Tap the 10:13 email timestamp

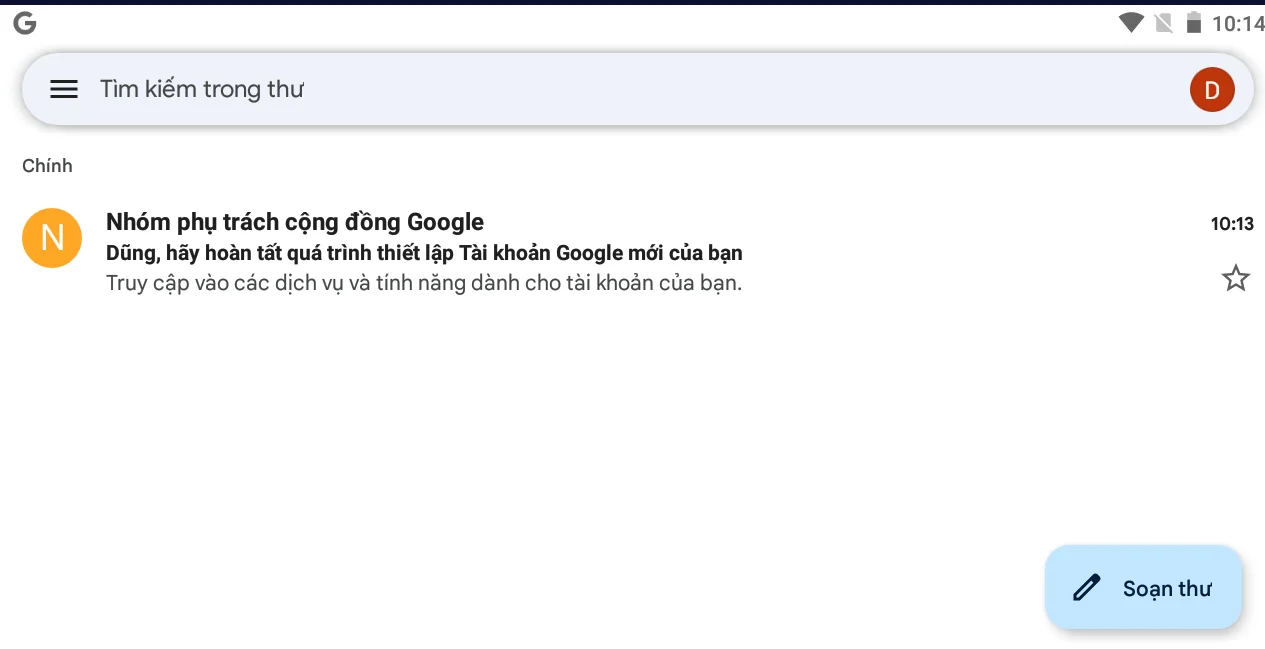pyautogui.click(x=1232, y=224)
